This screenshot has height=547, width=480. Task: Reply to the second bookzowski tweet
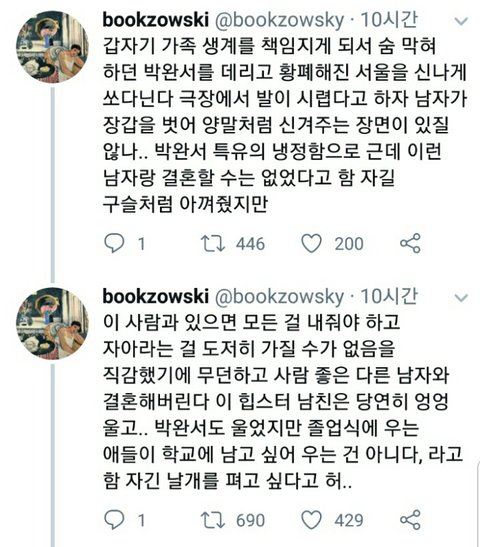[114, 520]
